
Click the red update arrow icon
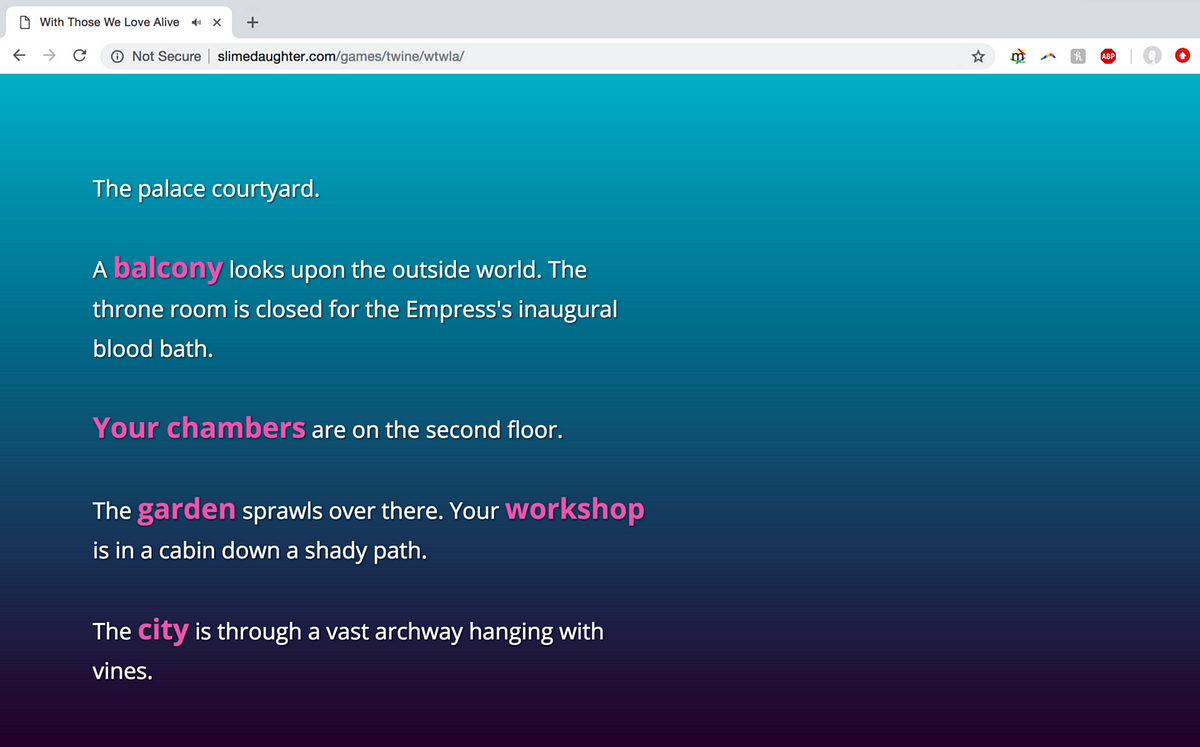tap(1182, 56)
